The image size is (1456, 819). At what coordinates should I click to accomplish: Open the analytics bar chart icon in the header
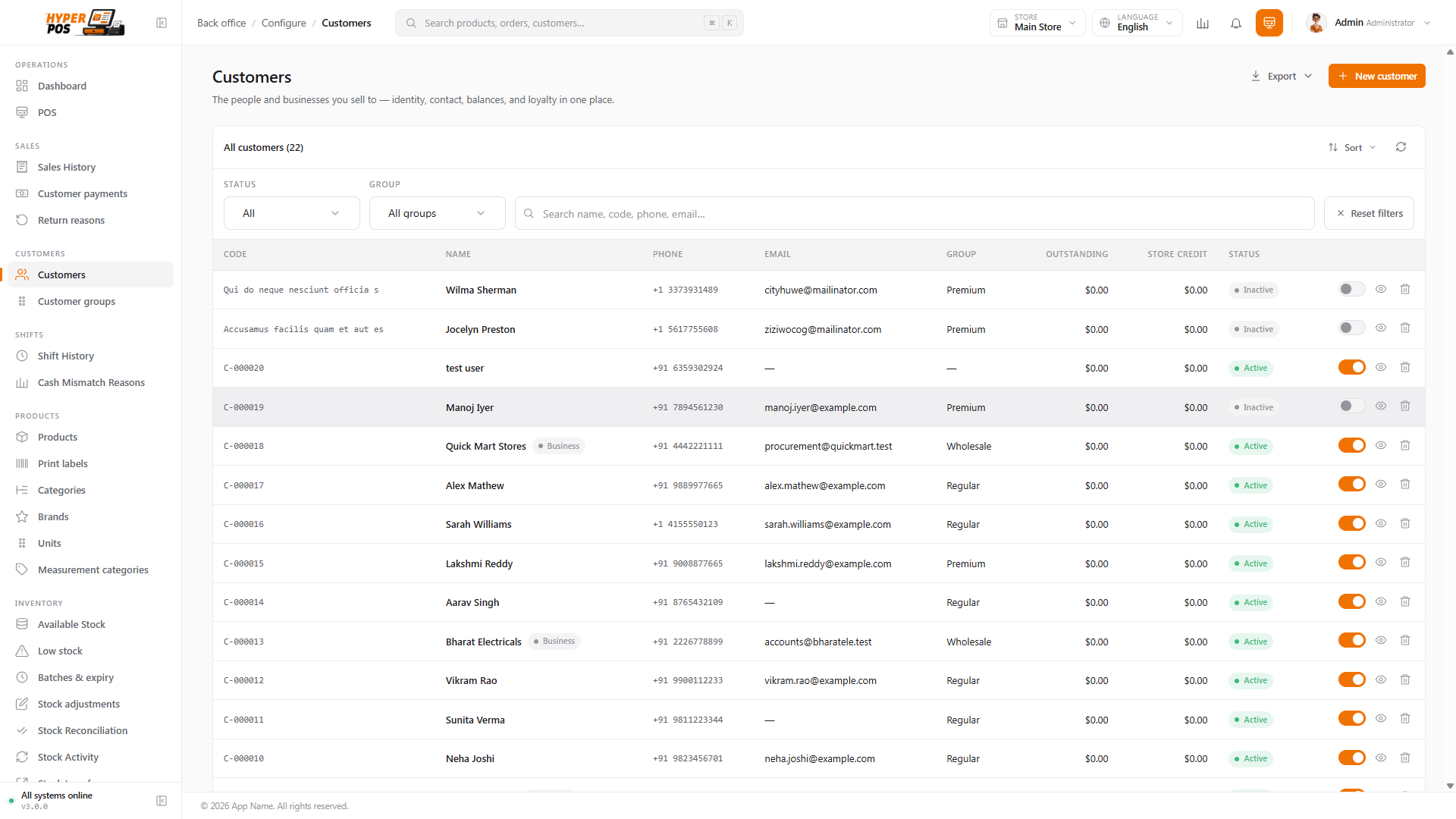coord(1203,23)
